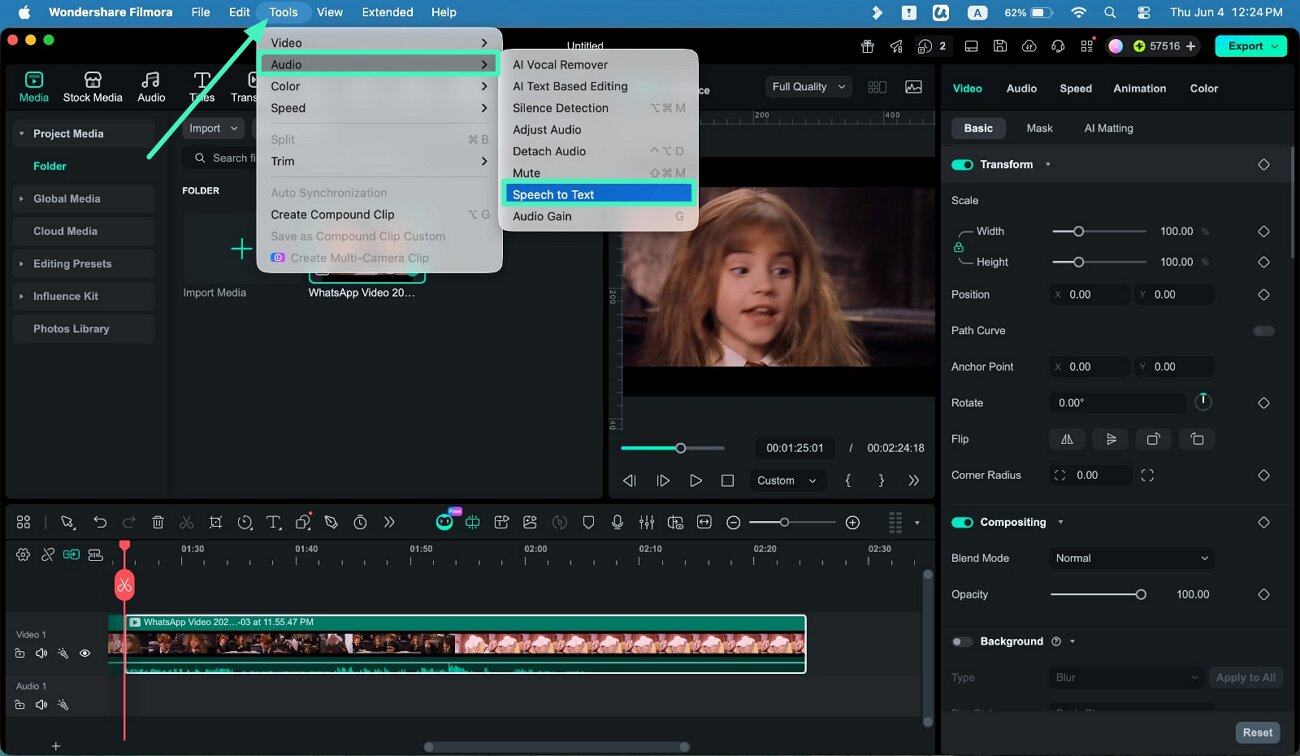Hide Video 1 track with eye icon
The width and height of the screenshot is (1300, 756).
point(85,653)
